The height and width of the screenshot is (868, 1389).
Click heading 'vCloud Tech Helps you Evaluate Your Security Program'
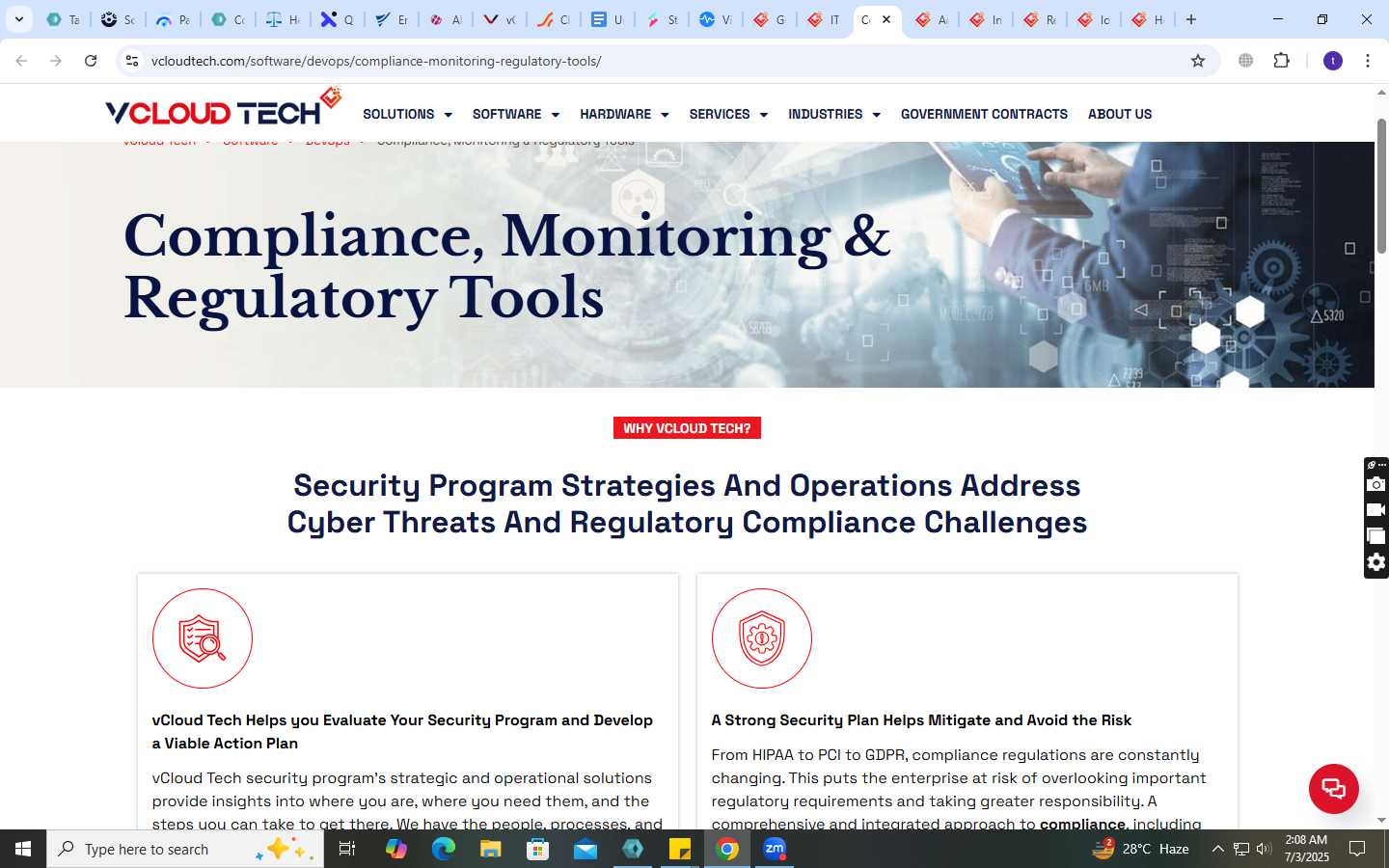tap(402, 732)
